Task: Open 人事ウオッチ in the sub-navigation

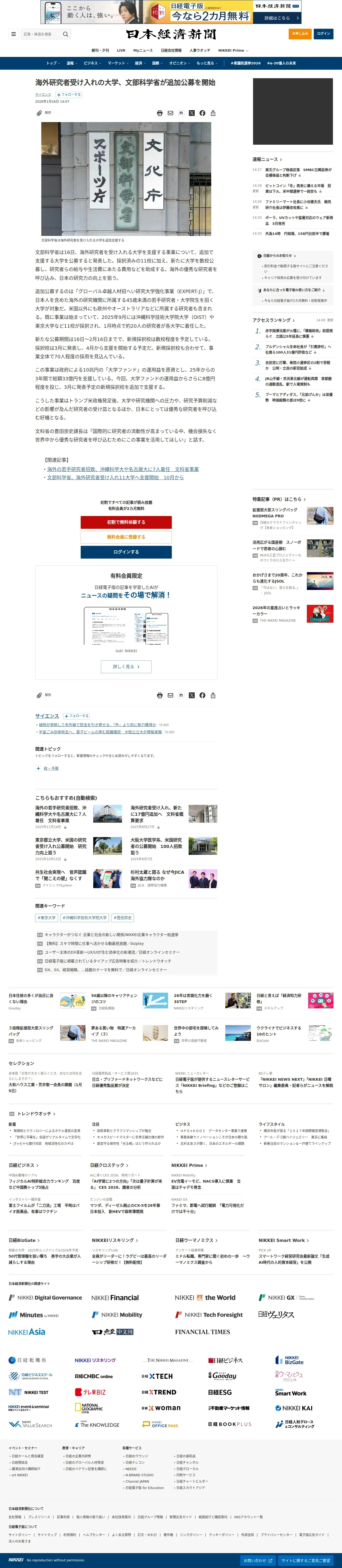Action: coord(200,51)
